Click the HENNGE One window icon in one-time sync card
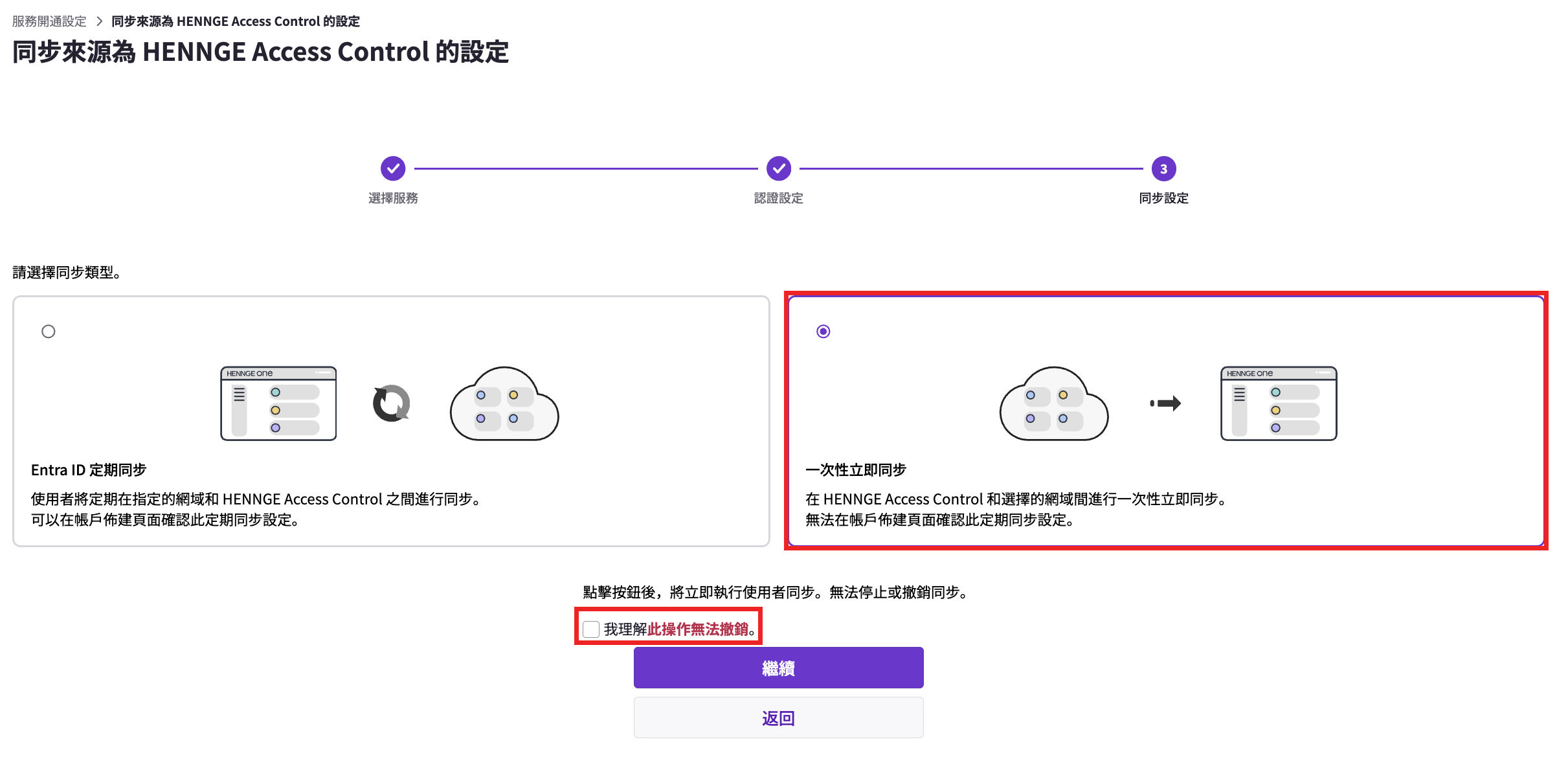1568x768 pixels. 1279,403
